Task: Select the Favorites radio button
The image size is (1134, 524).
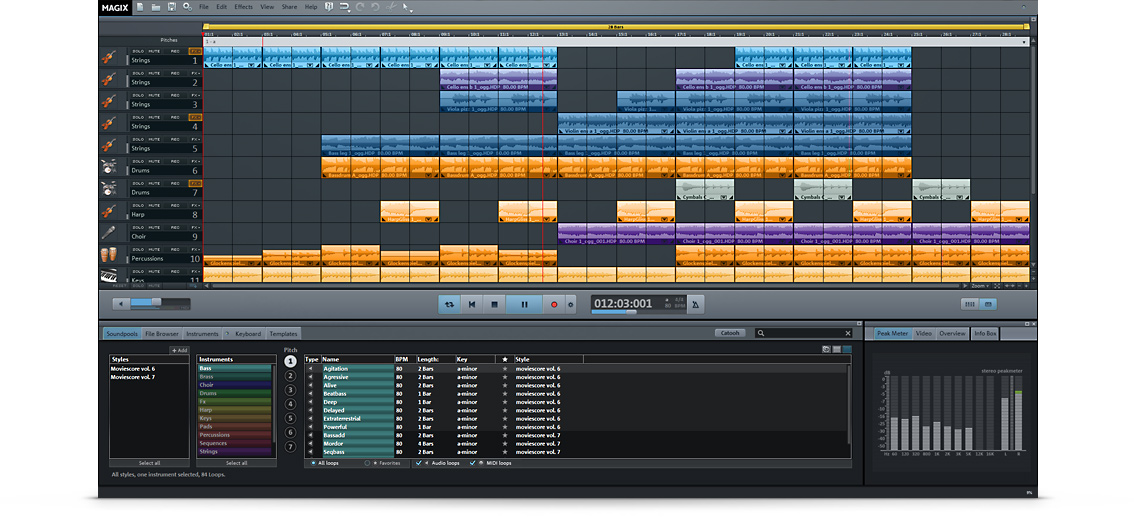Action: (x=367, y=463)
